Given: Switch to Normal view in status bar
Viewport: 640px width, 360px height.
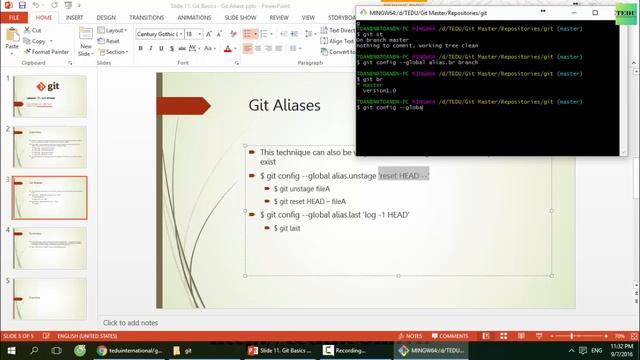Looking at the screenshot, I should tap(486, 336).
